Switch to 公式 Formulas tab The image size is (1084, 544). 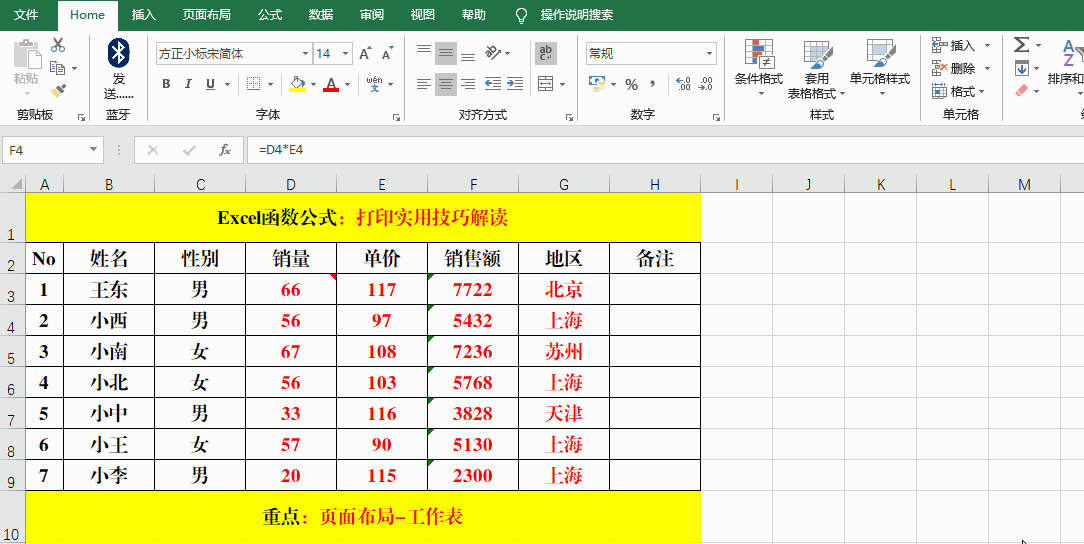click(270, 15)
